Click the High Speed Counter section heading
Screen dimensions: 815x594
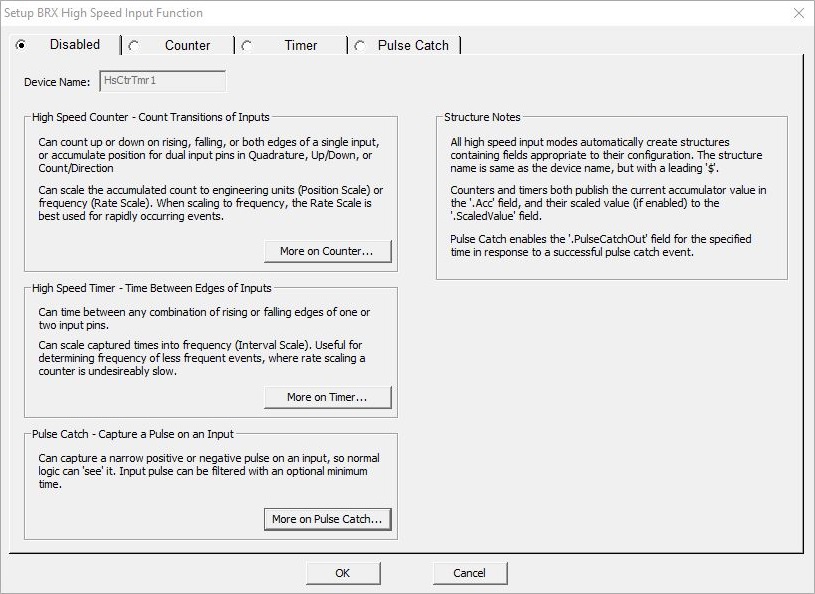[x=150, y=117]
